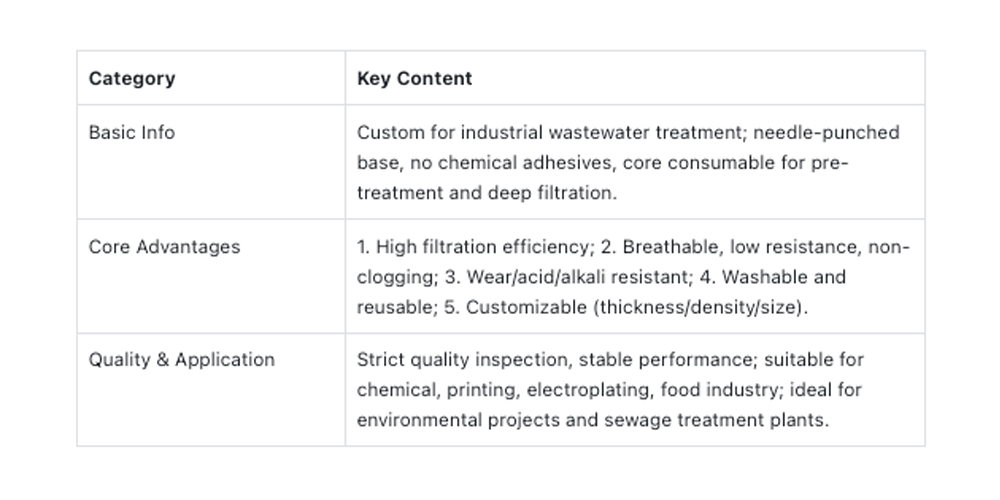Click "Customizable (thickness/density/size)" text
1000x500 pixels.
(636, 307)
